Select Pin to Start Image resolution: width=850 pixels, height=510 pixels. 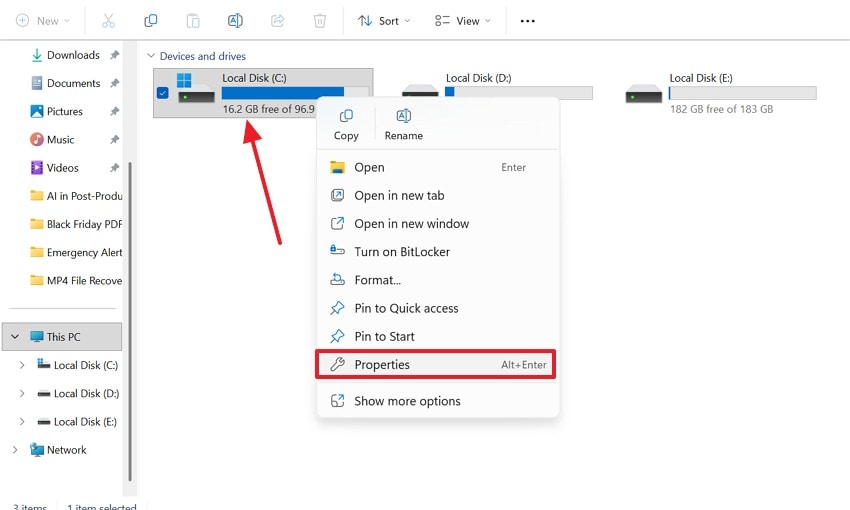point(437,337)
